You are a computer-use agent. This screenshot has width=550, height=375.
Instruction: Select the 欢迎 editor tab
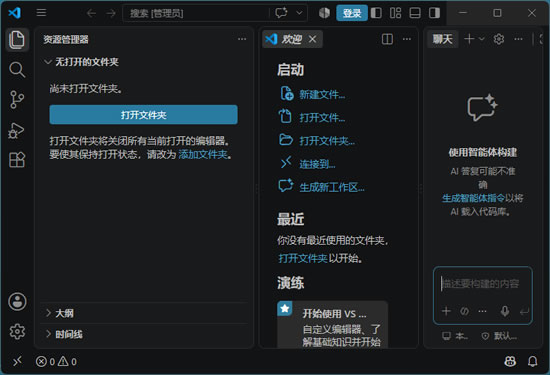click(x=292, y=39)
